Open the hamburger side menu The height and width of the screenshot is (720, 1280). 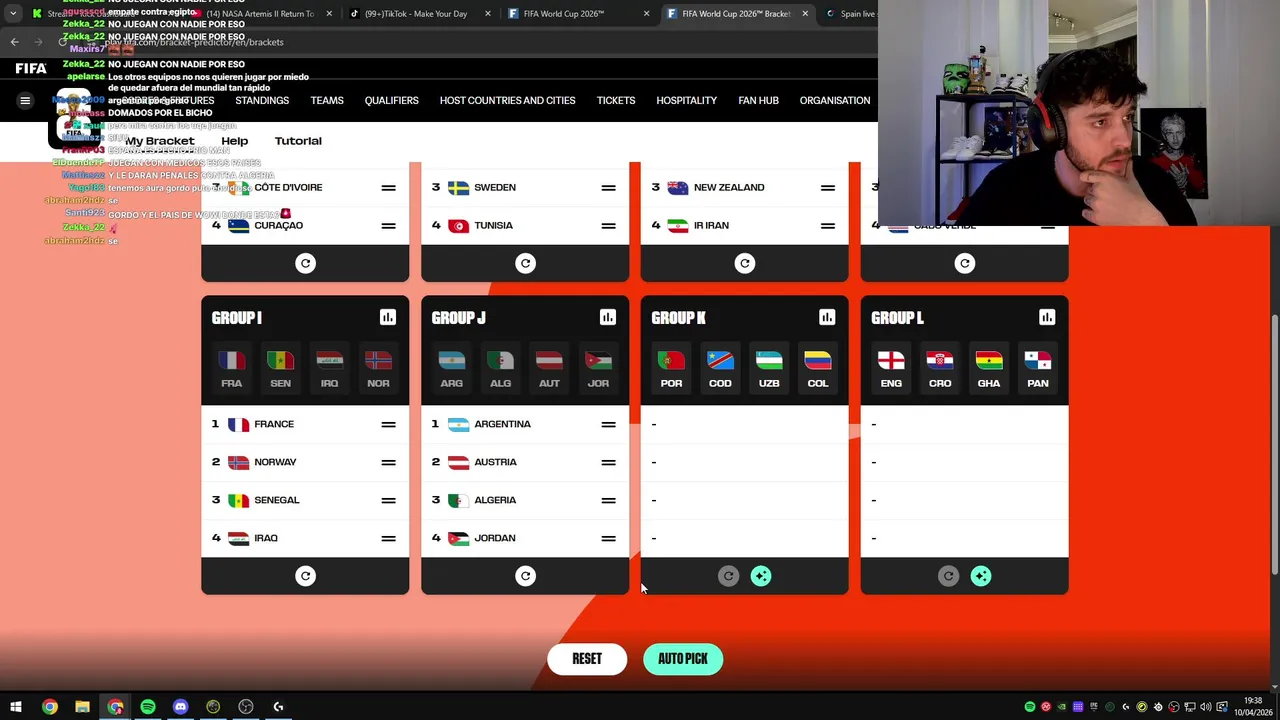[26, 100]
